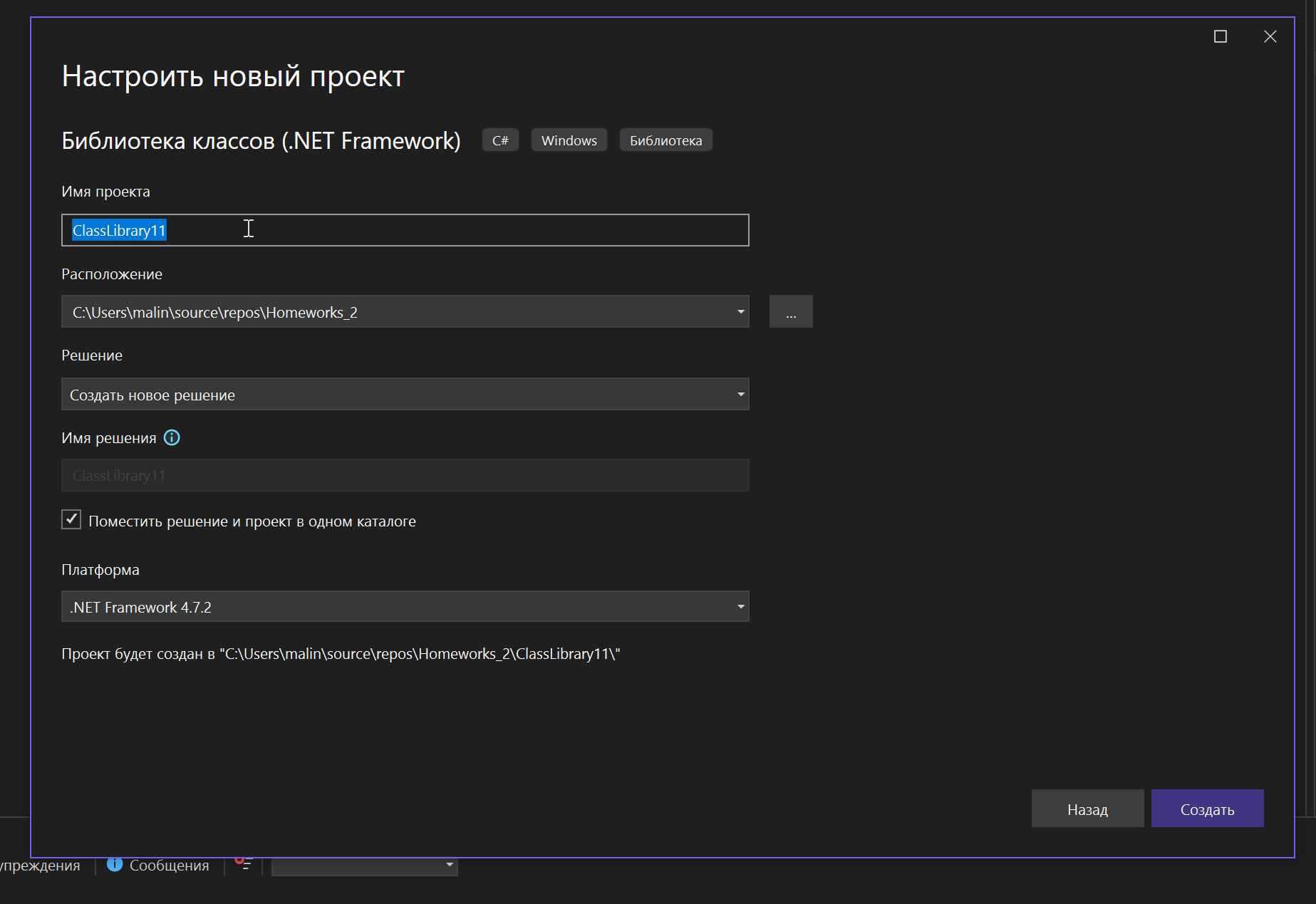Go back with the Назад button
This screenshot has height=904, width=1316.
pos(1087,809)
